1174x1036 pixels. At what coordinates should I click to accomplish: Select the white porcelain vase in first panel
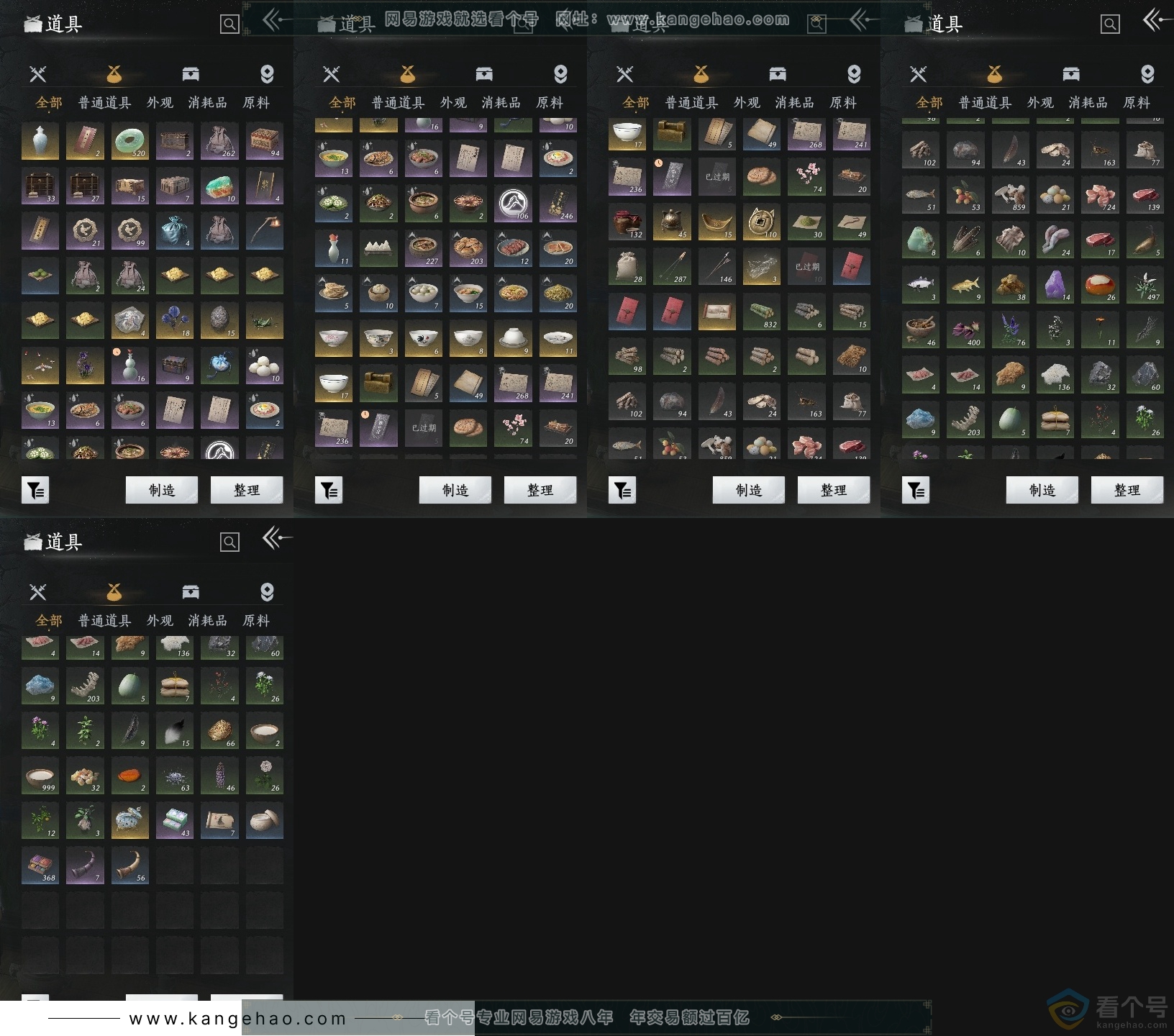tap(40, 141)
